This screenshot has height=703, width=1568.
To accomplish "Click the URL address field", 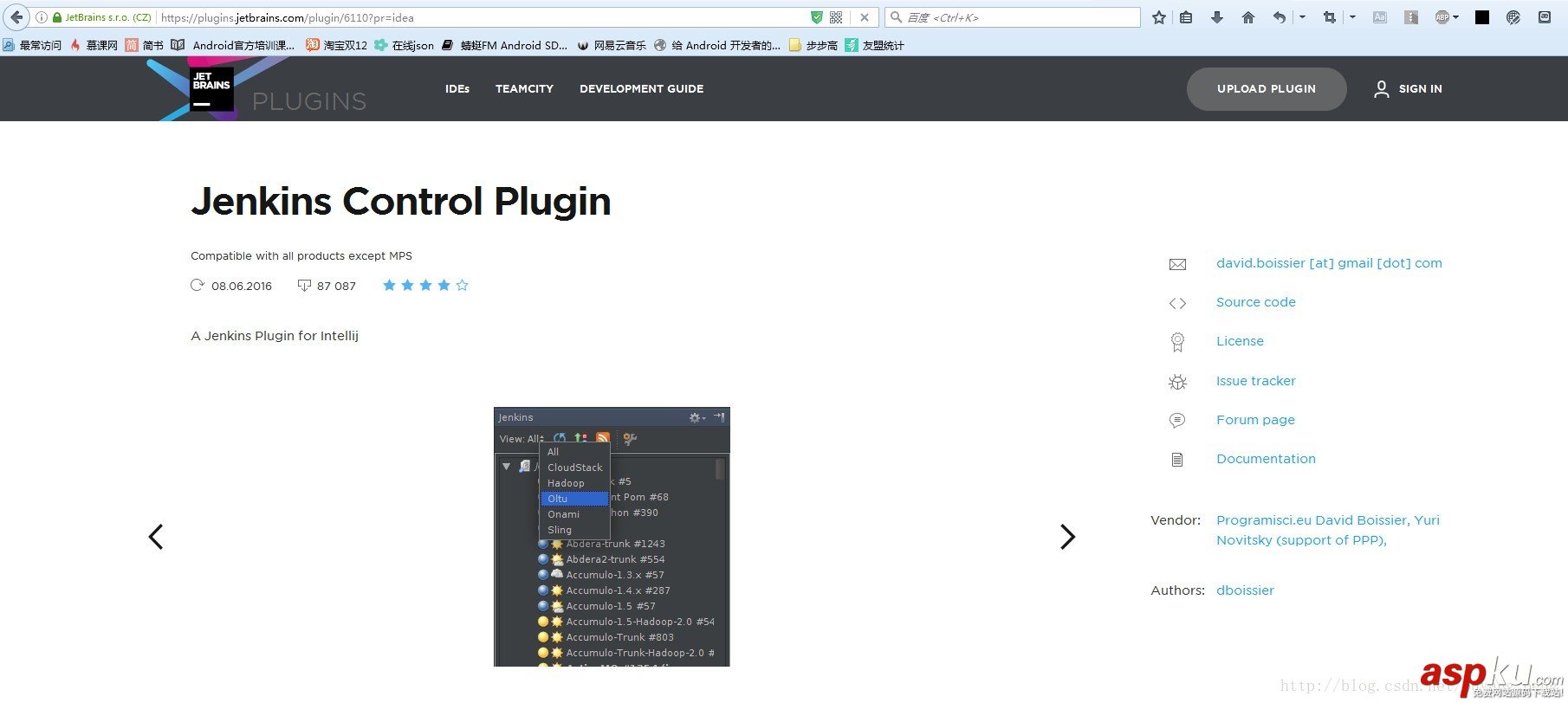I will click(x=481, y=17).
